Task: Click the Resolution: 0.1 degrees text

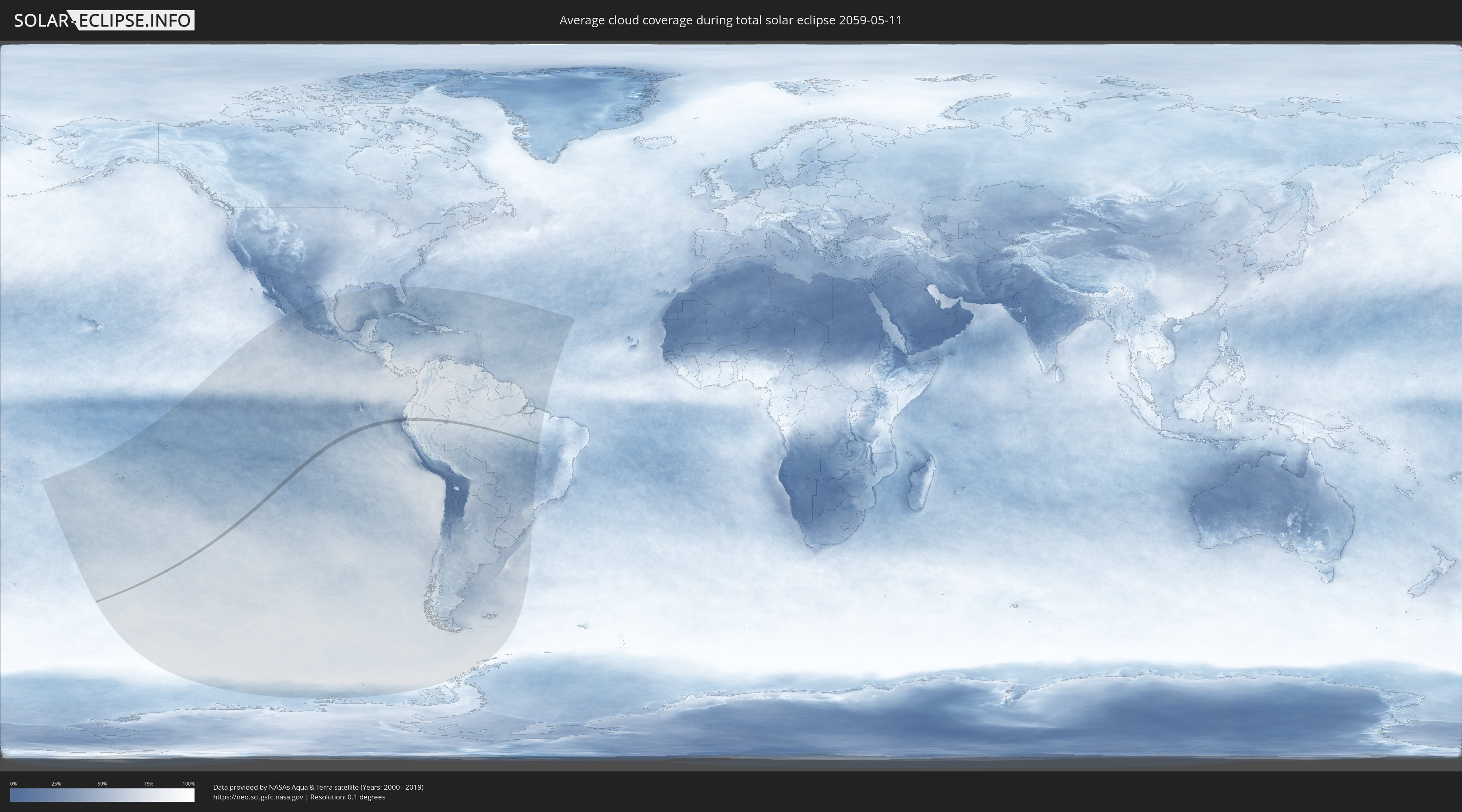Action: pos(347,797)
